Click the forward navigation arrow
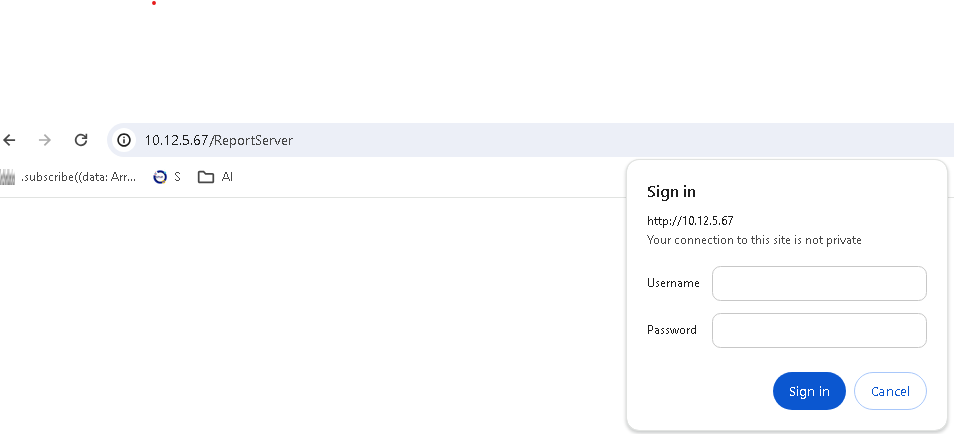 coord(45,141)
